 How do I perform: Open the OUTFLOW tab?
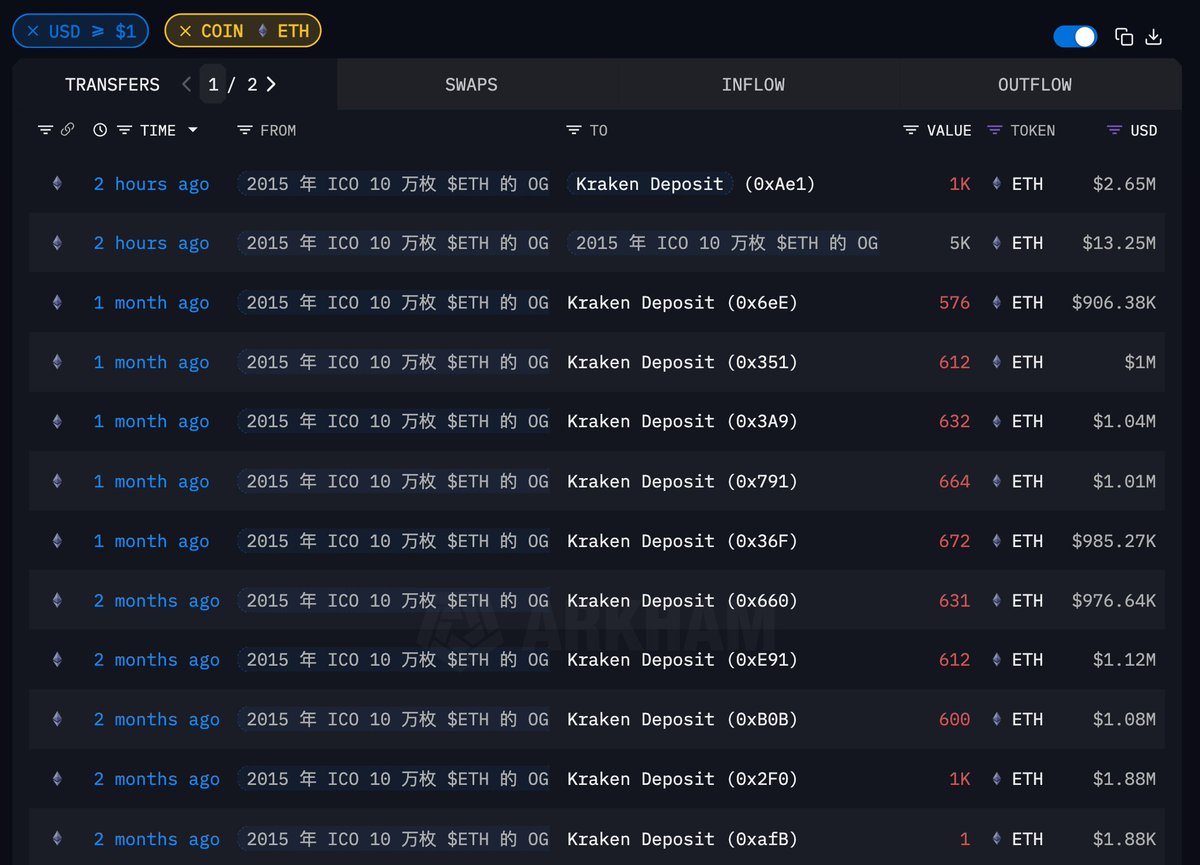(x=1035, y=85)
